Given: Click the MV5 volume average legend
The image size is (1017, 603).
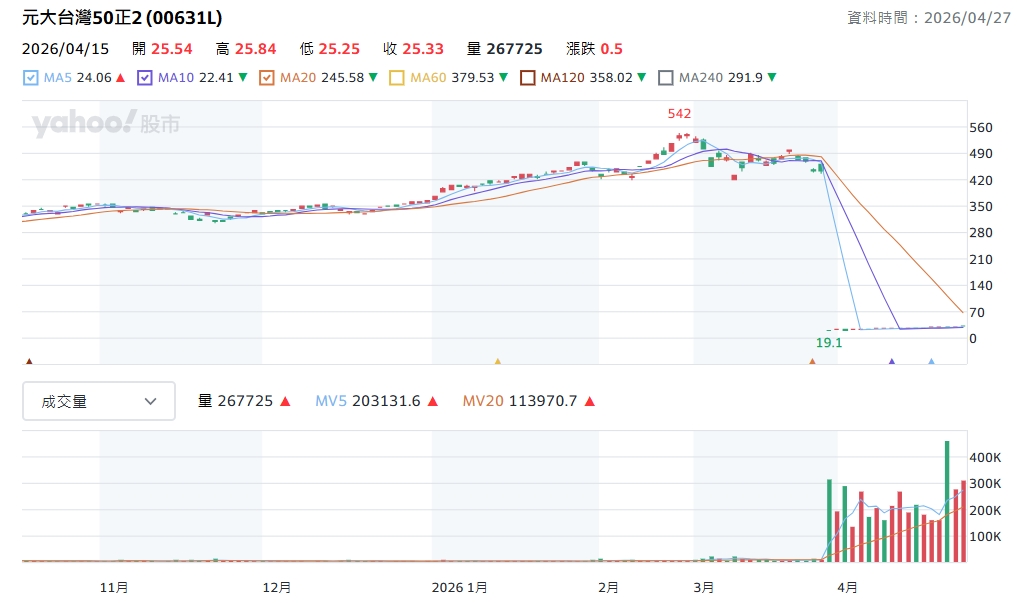Looking at the screenshot, I should (376, 401).
